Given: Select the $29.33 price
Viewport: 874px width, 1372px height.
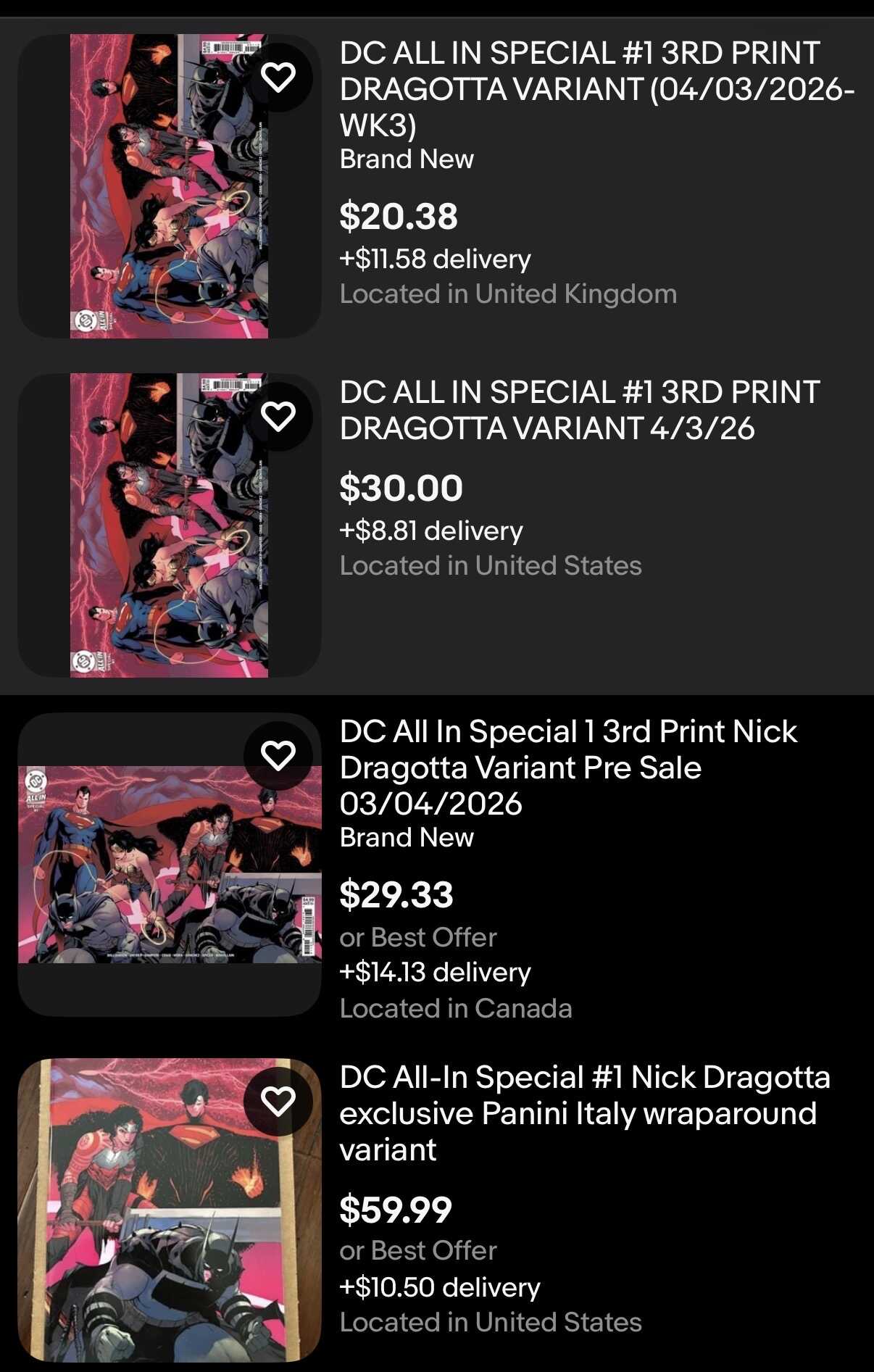Looking at the screenshot, I should tap(396, 894).
